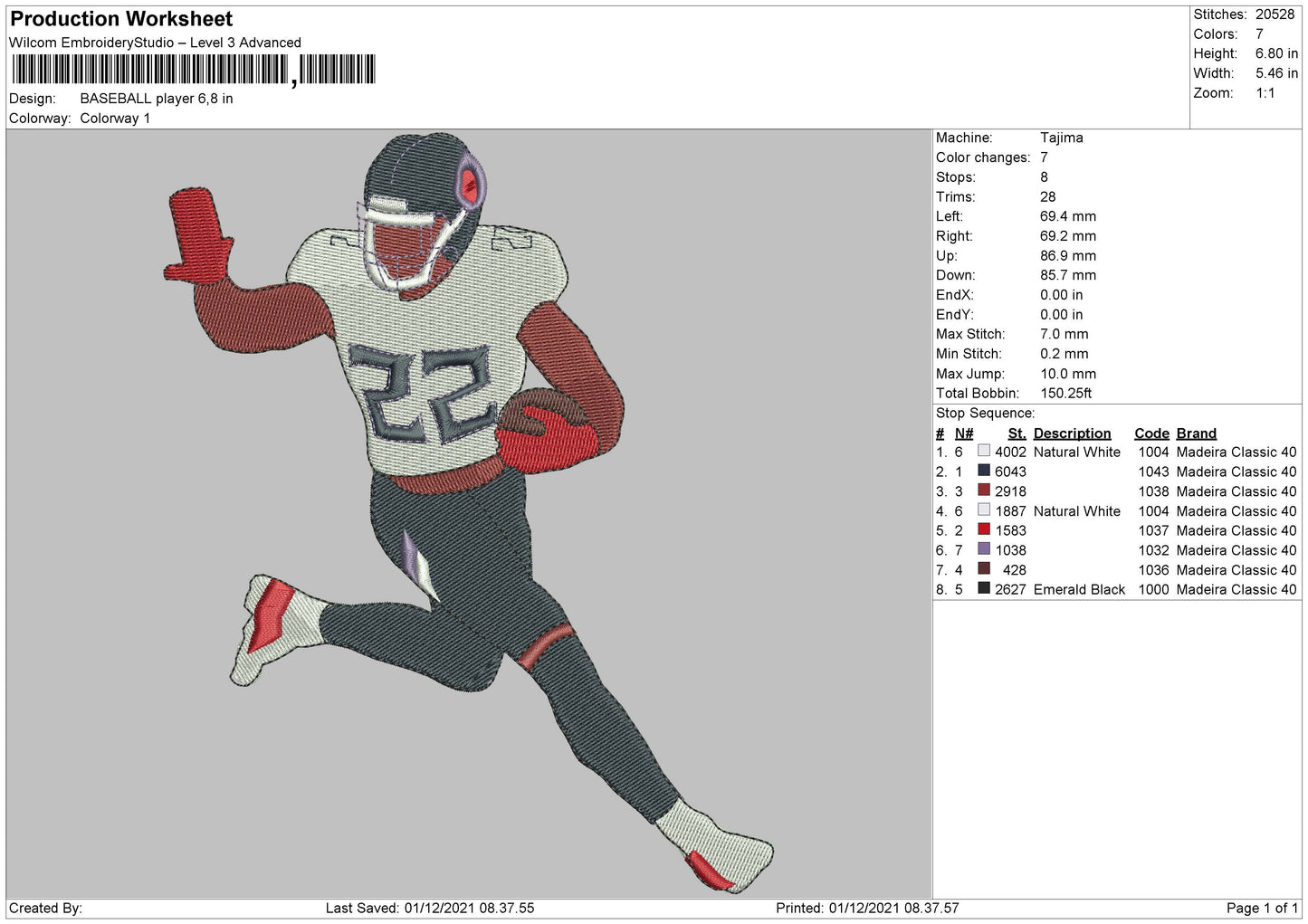
Task: Select the red swatch beside 1583
Action: 984,529
